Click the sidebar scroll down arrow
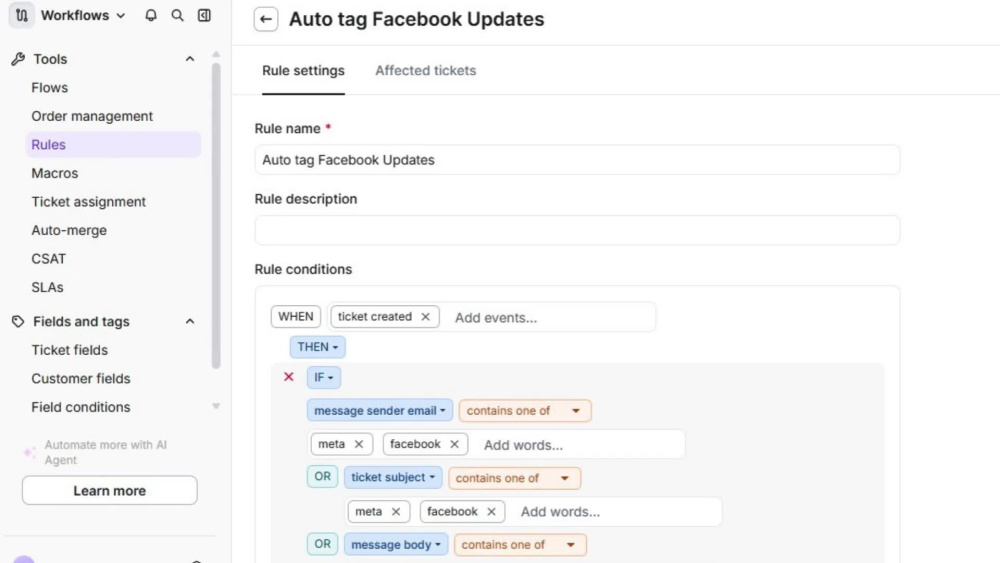This screenshot has width=1000, height=563. (x=216, y=406)
